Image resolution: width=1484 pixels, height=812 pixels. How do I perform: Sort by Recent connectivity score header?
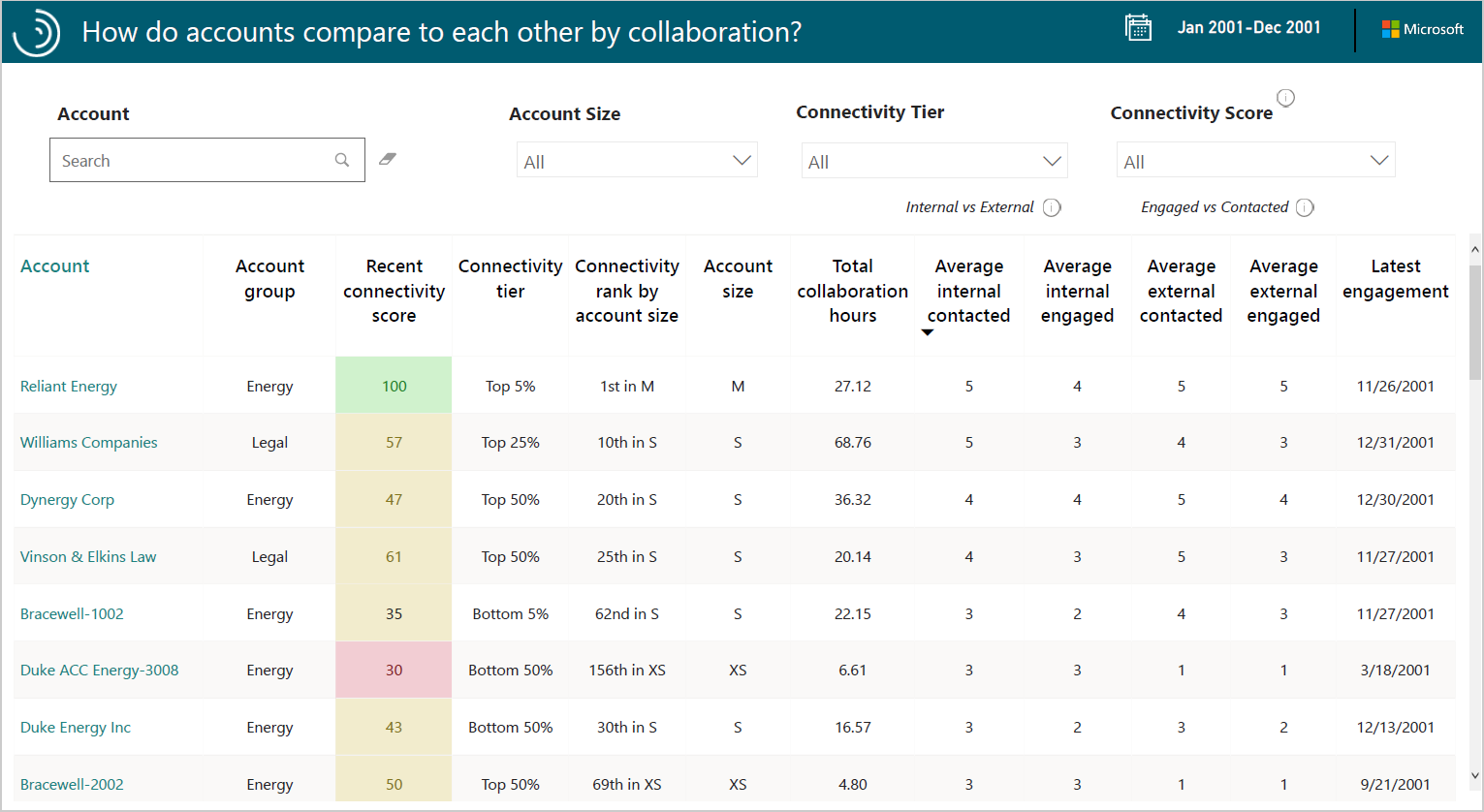pyautogui.click(x=394, y=291)
